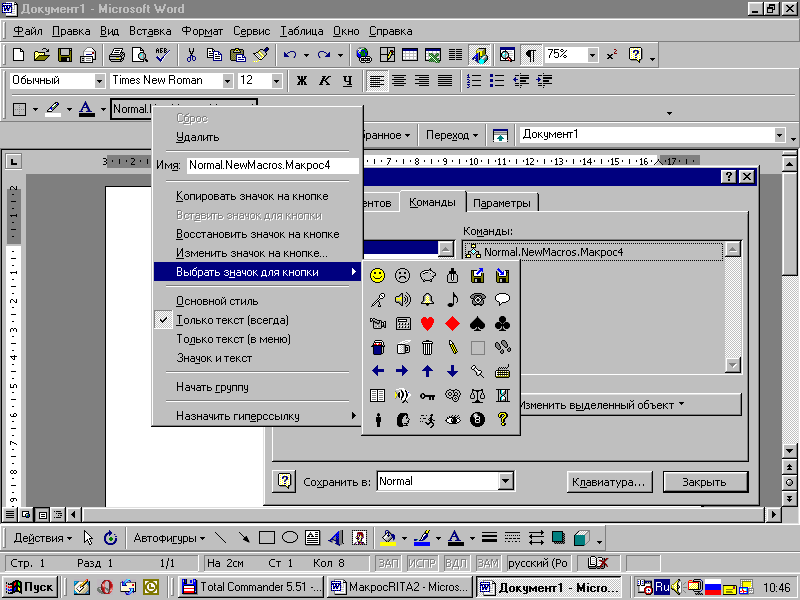Viewport: 800px width, 600px height.
Task: Toggle align left paragraph button
Action: coord(377,81)
